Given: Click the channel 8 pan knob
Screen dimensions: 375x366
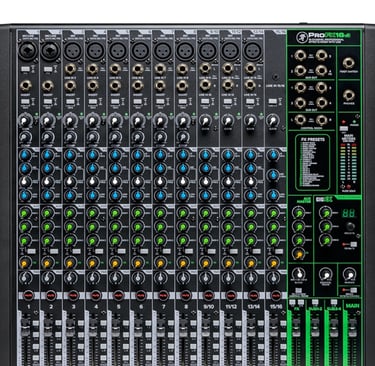Looking at the screenshot, I should [x=183, y=277].
